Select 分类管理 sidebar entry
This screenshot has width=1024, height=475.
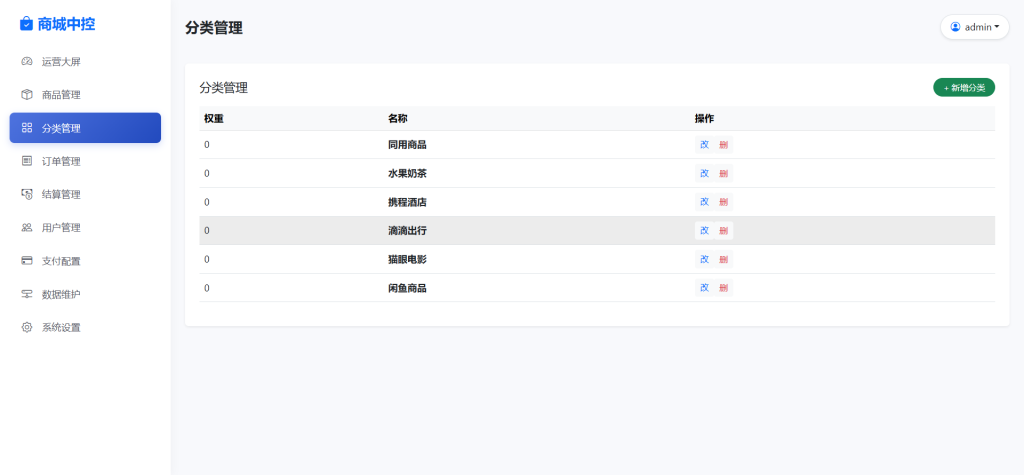85,127
